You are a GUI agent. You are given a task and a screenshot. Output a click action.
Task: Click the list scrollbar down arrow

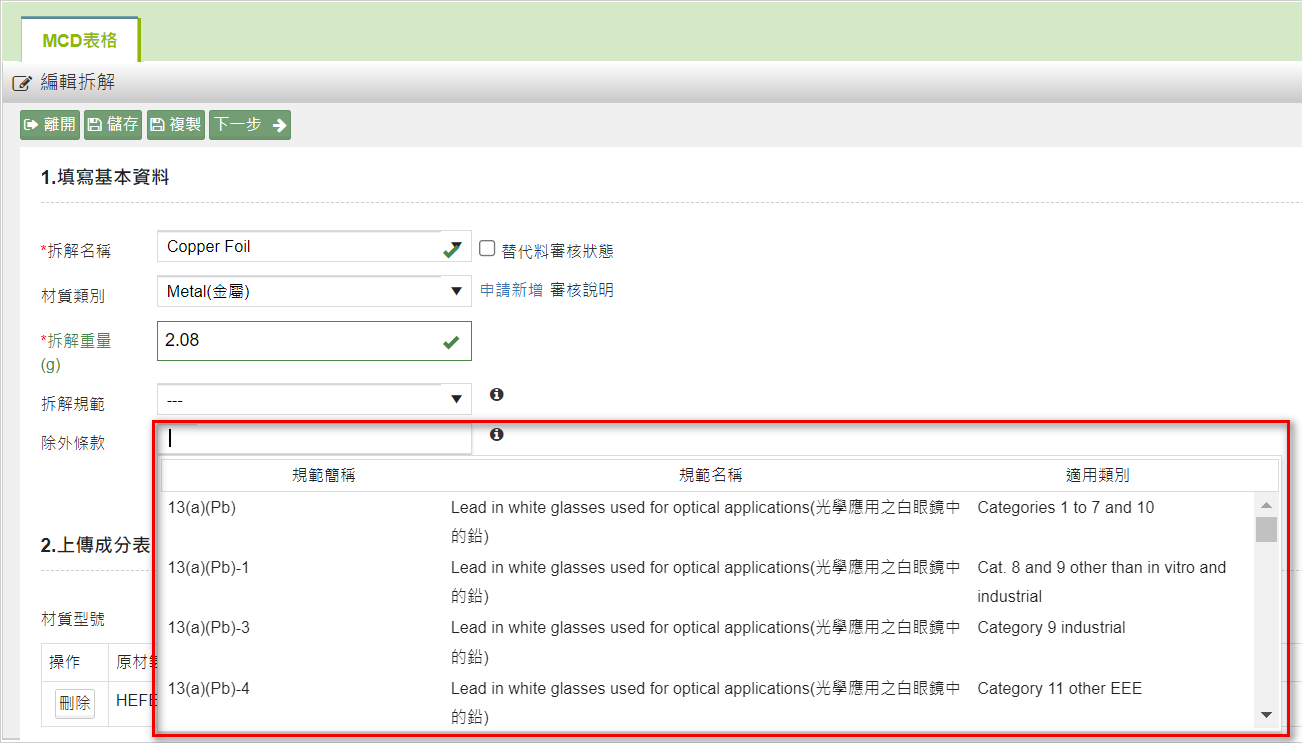click(x=1266, y=714)
